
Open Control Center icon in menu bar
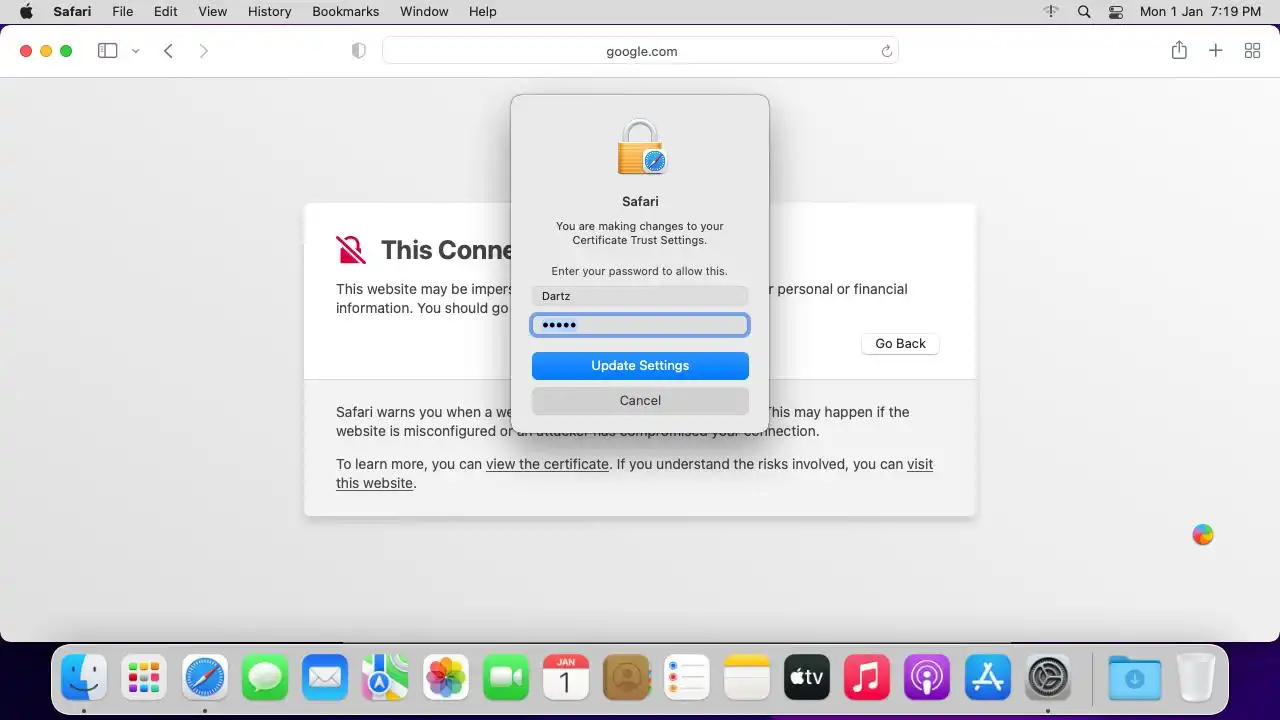click(x=1116, y=12)
